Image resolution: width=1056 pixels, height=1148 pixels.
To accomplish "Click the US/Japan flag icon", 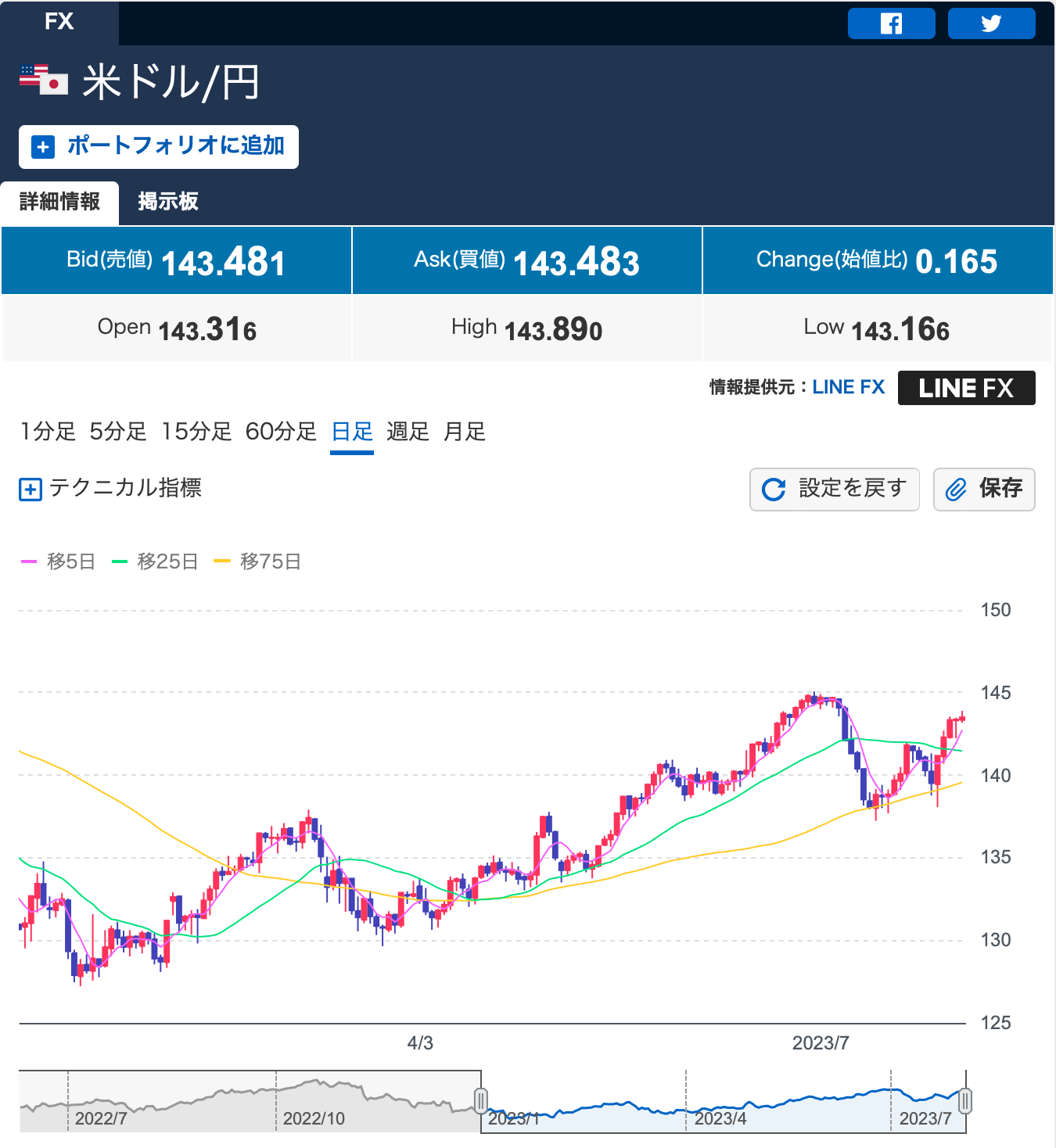I will (x=44, y=80).
